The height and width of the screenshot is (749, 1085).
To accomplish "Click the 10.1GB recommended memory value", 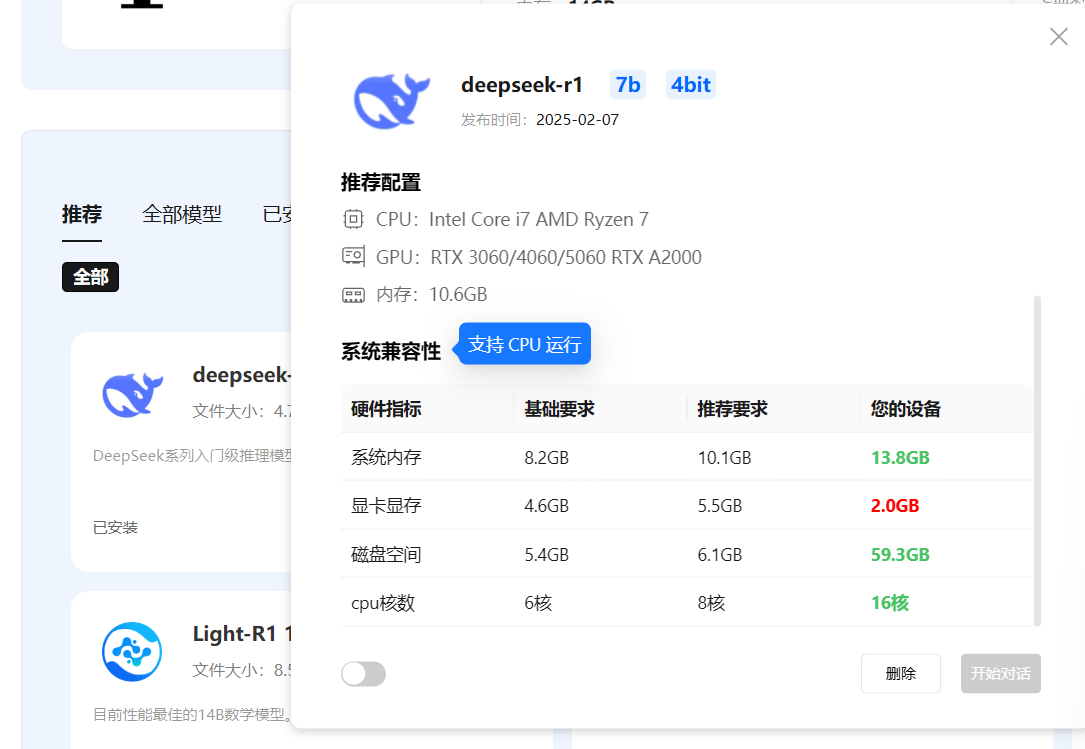I will click(724, 458).
